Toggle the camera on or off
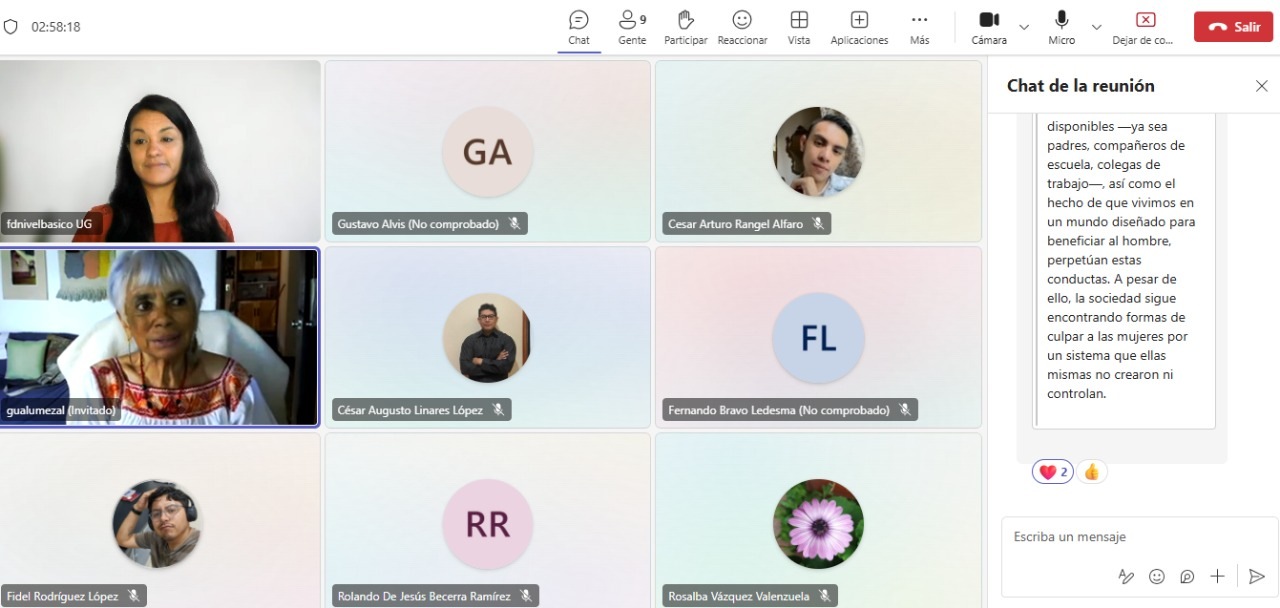Image resolution: width=1280 pixels, height=608 pixels. (x=989, y=26)
